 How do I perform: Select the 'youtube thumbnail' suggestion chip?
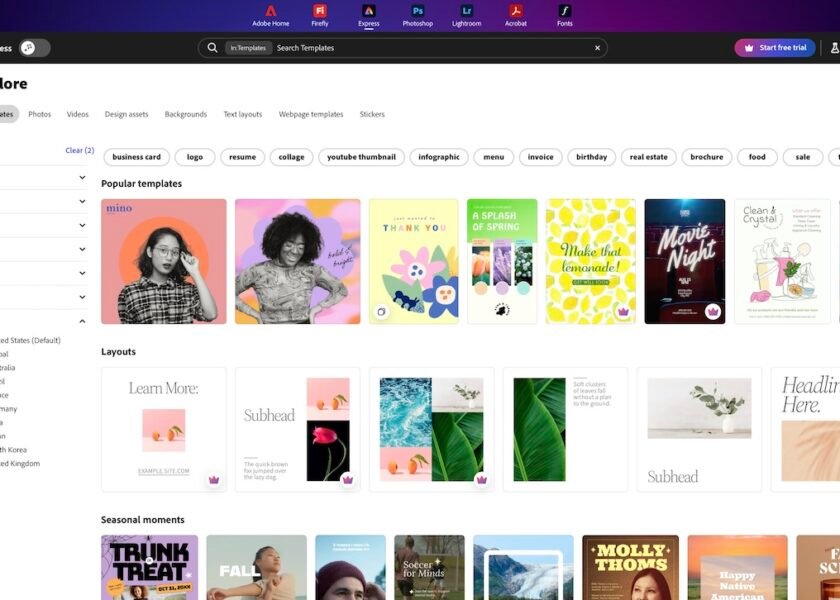pyautogui.click(x=361, y=157)
